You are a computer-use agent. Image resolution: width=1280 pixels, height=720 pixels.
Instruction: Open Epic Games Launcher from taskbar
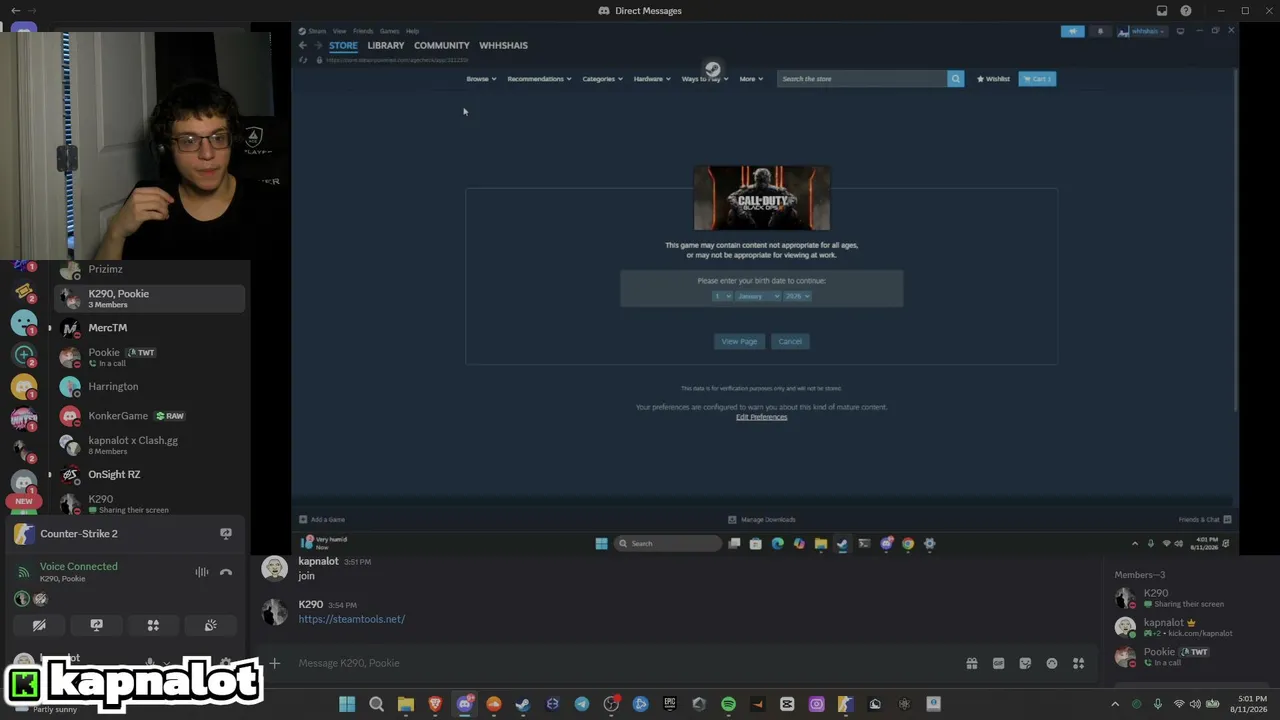(670, 704)
